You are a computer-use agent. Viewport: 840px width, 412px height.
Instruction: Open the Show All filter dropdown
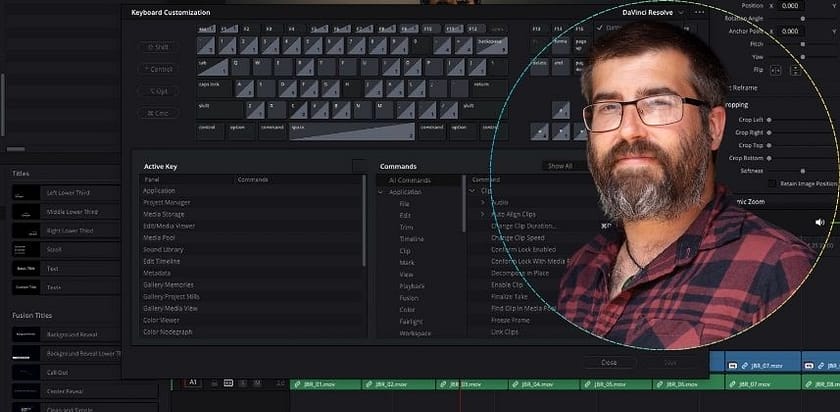[564, 166]
